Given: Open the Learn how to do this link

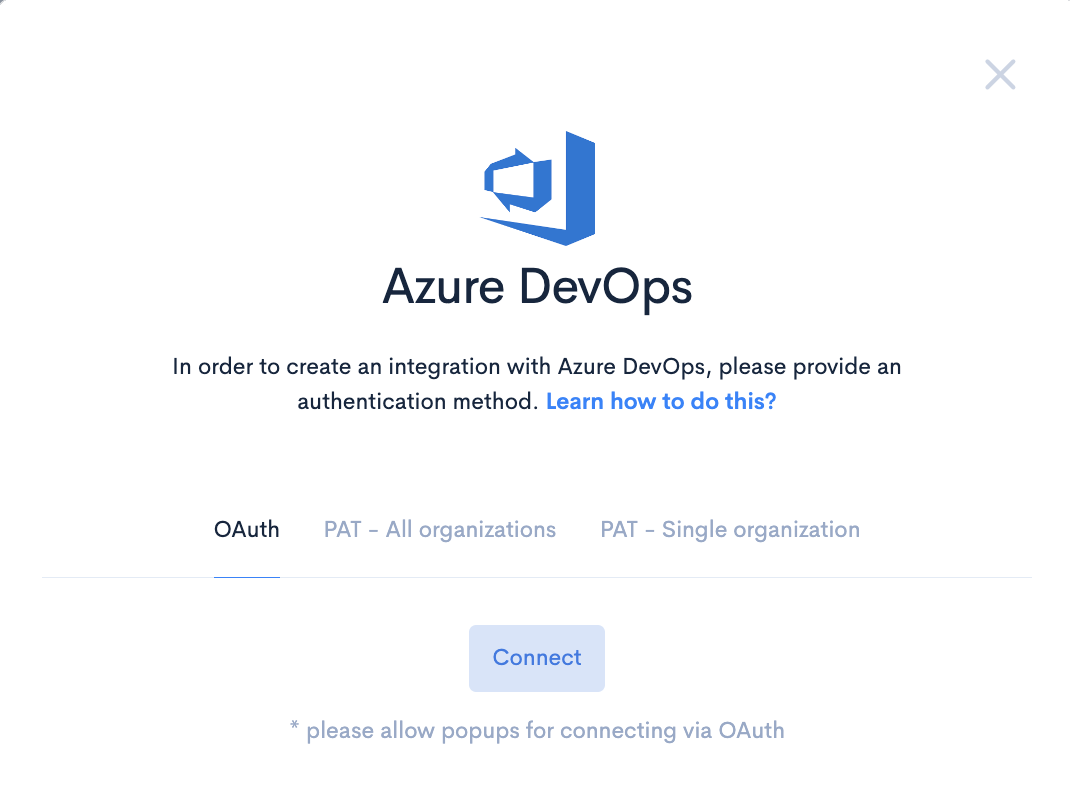Looking at the screenshot, I should [661, 401].
